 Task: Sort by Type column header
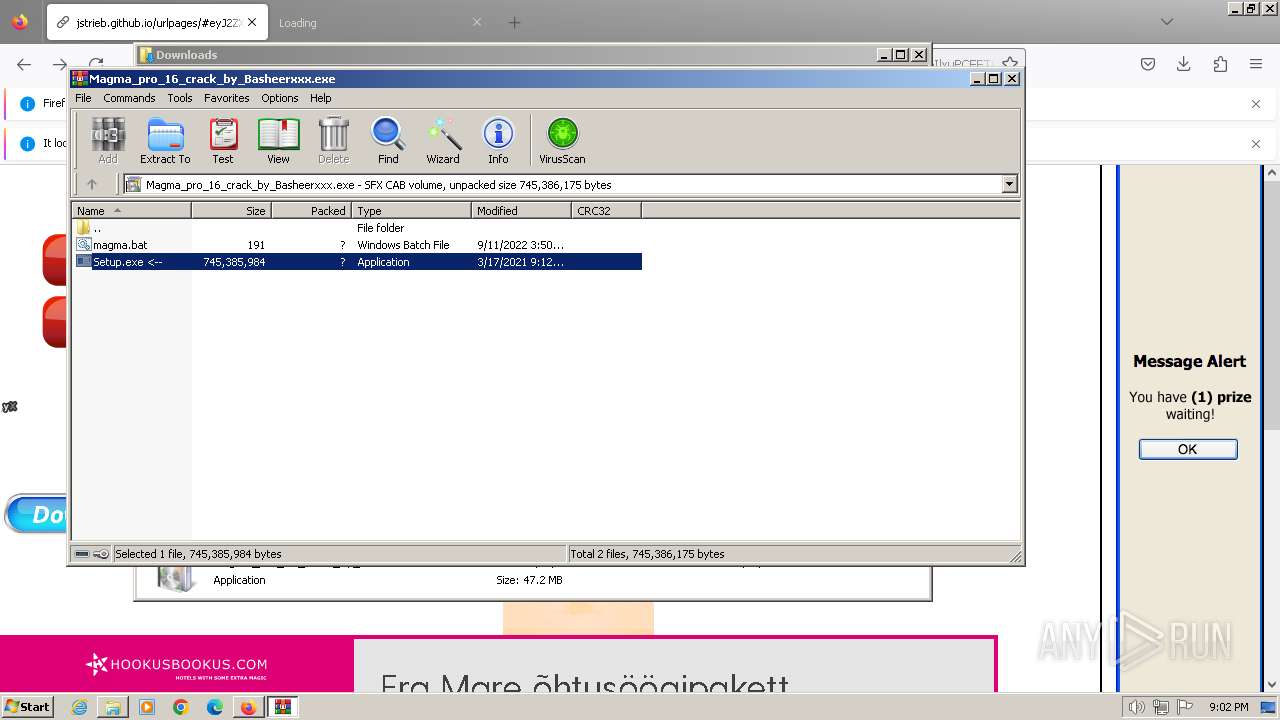411,210
